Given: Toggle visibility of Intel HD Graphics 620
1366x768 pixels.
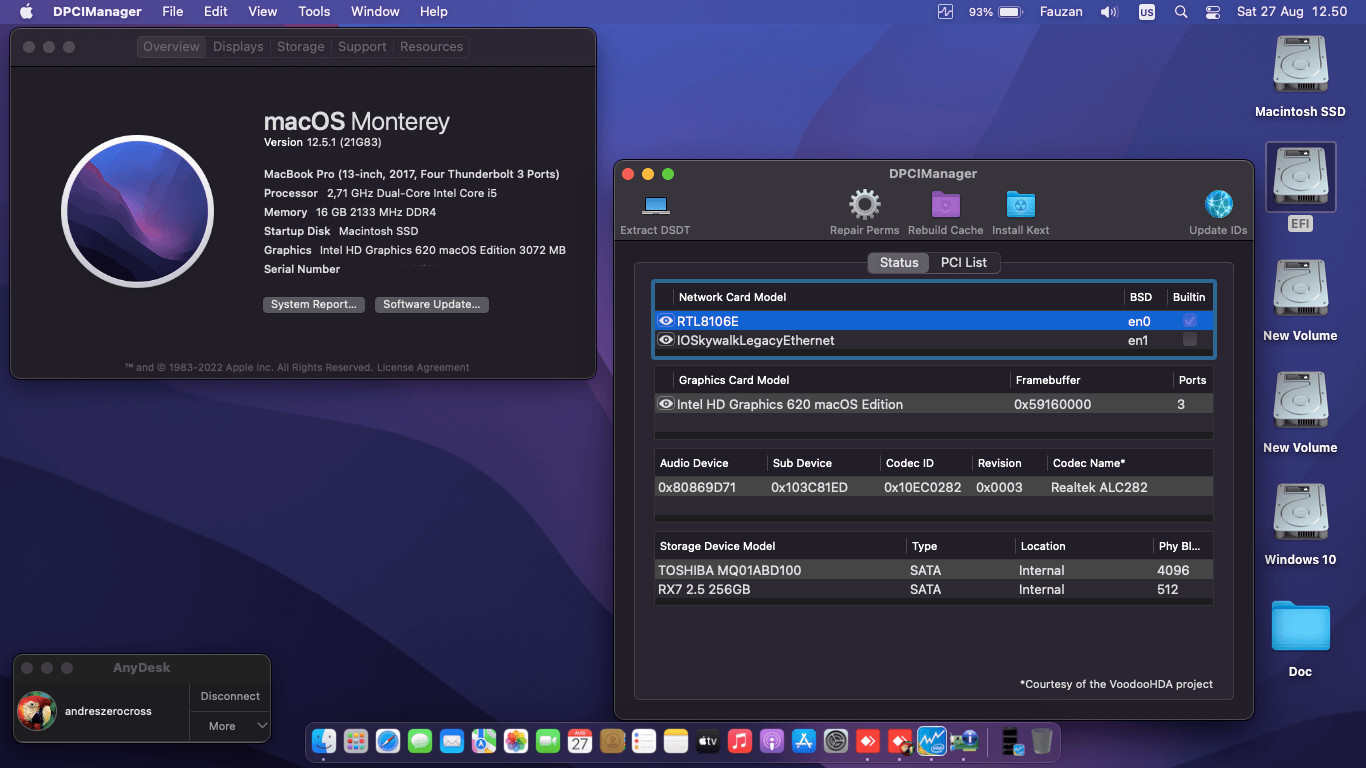Looking at the screenshot, I should (x=666, y=404).
